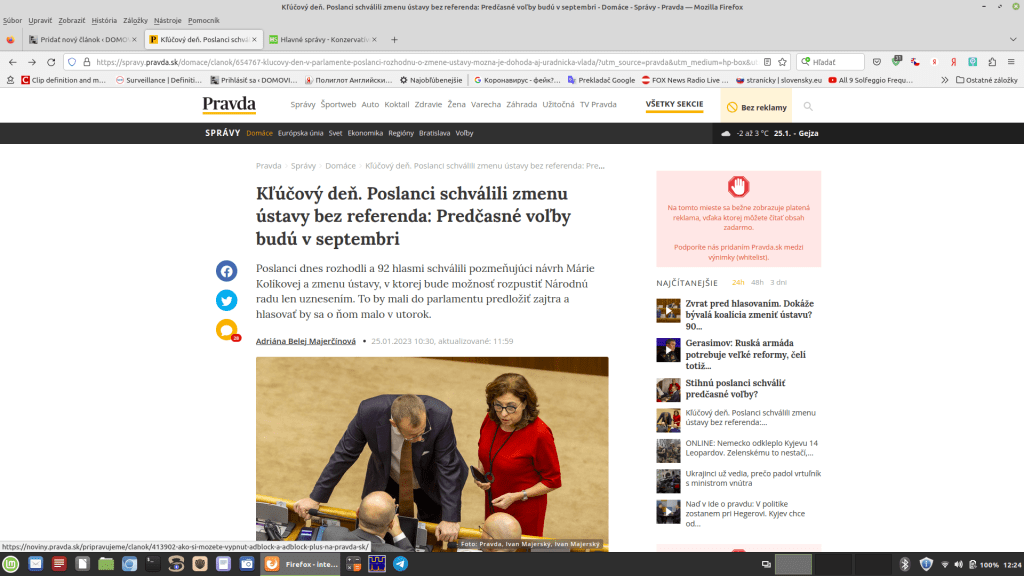The width and height of the screenshot is (1024, 576).
Task: Show most-read from 48h
Action: pos(757,283)
